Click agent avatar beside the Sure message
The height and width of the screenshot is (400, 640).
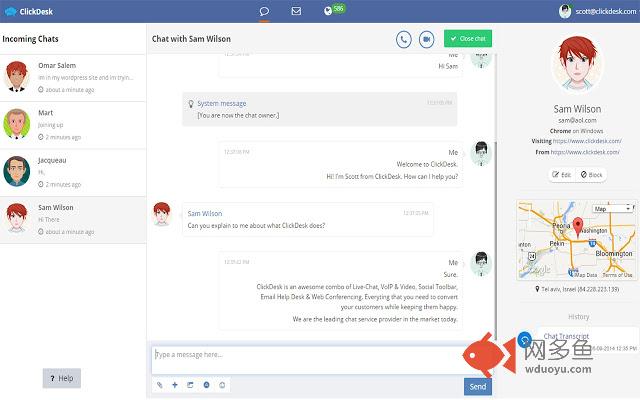[481, 264]
